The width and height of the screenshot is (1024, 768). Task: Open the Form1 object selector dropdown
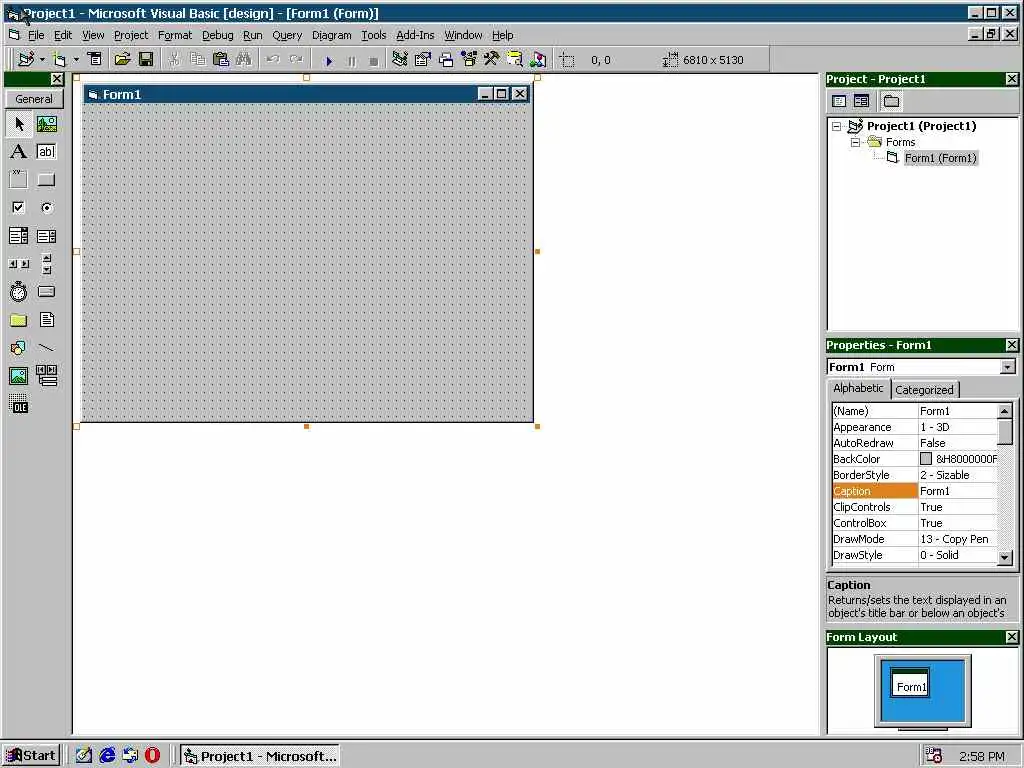pyautogui.click(x=1008, y=367)
